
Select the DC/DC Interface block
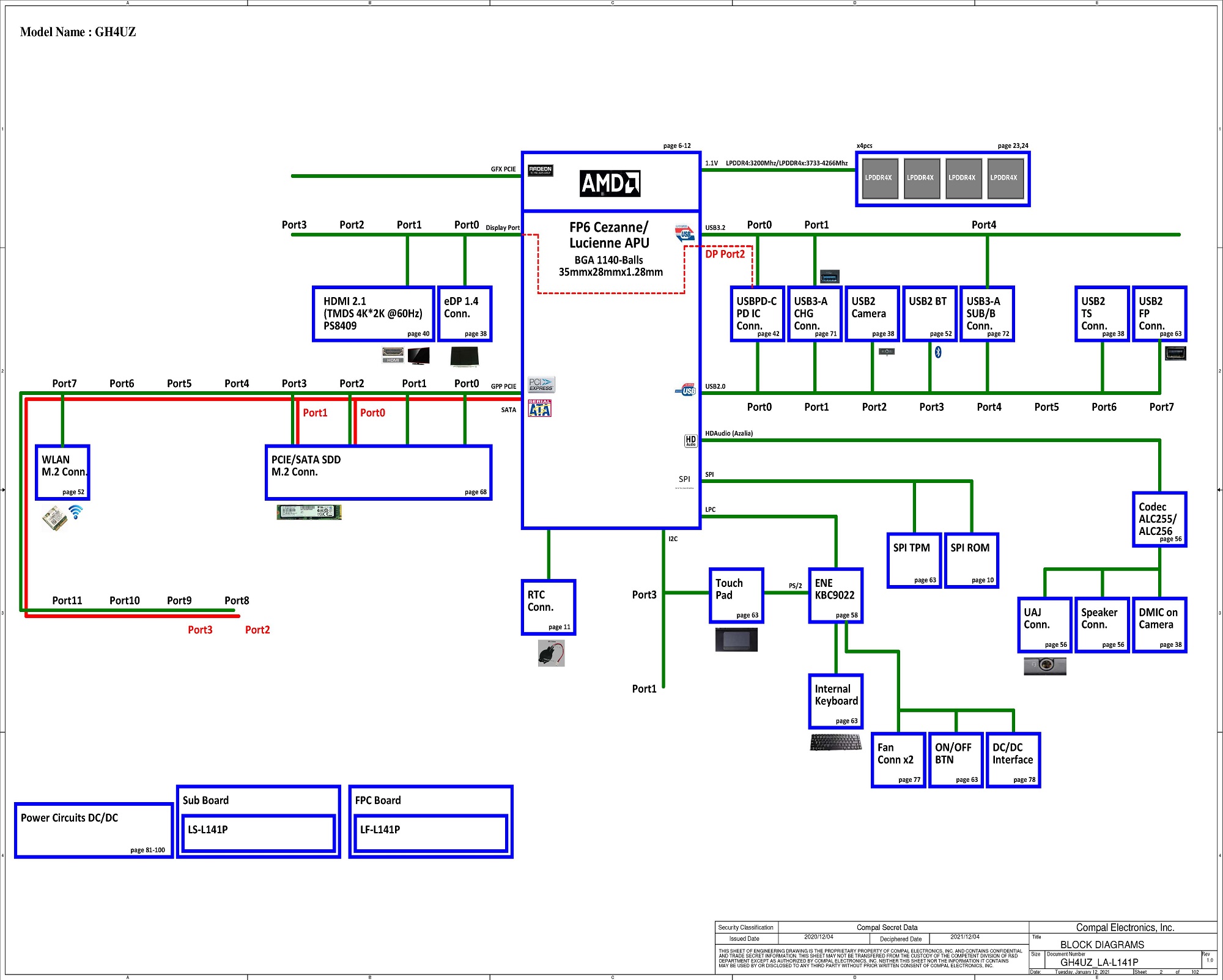click(x=1013, y=761)
